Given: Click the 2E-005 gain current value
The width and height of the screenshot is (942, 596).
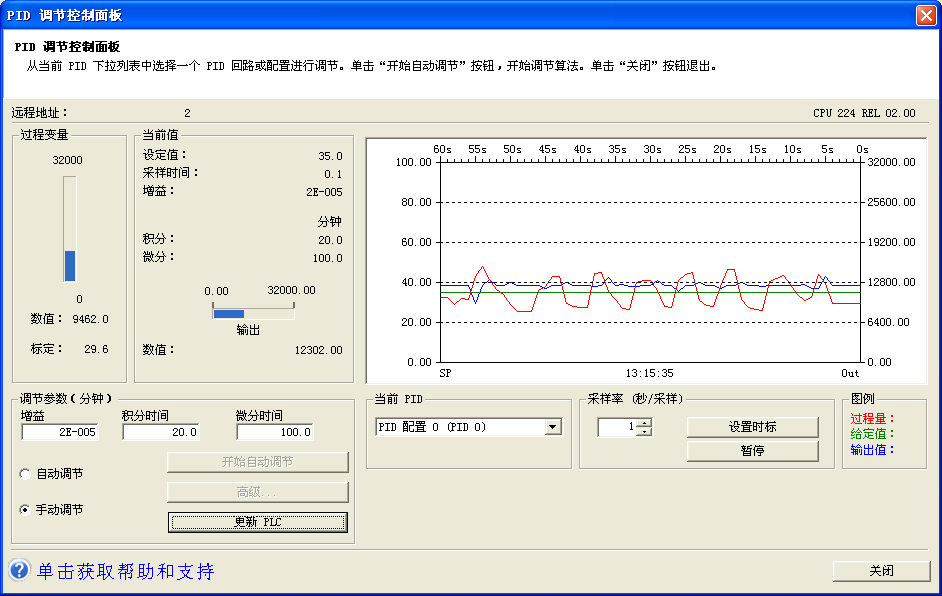Looking at the screenshot, I should pyautogui.click(x=324, y=192).
